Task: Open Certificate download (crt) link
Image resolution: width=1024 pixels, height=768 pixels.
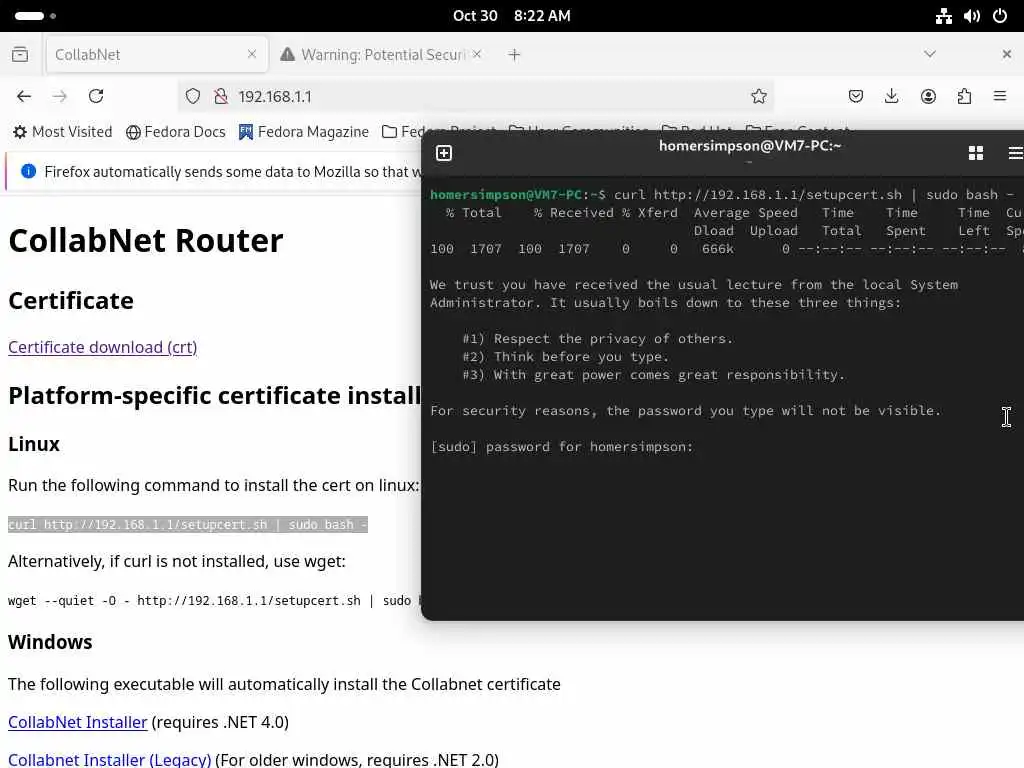Action: pos(103,347)
